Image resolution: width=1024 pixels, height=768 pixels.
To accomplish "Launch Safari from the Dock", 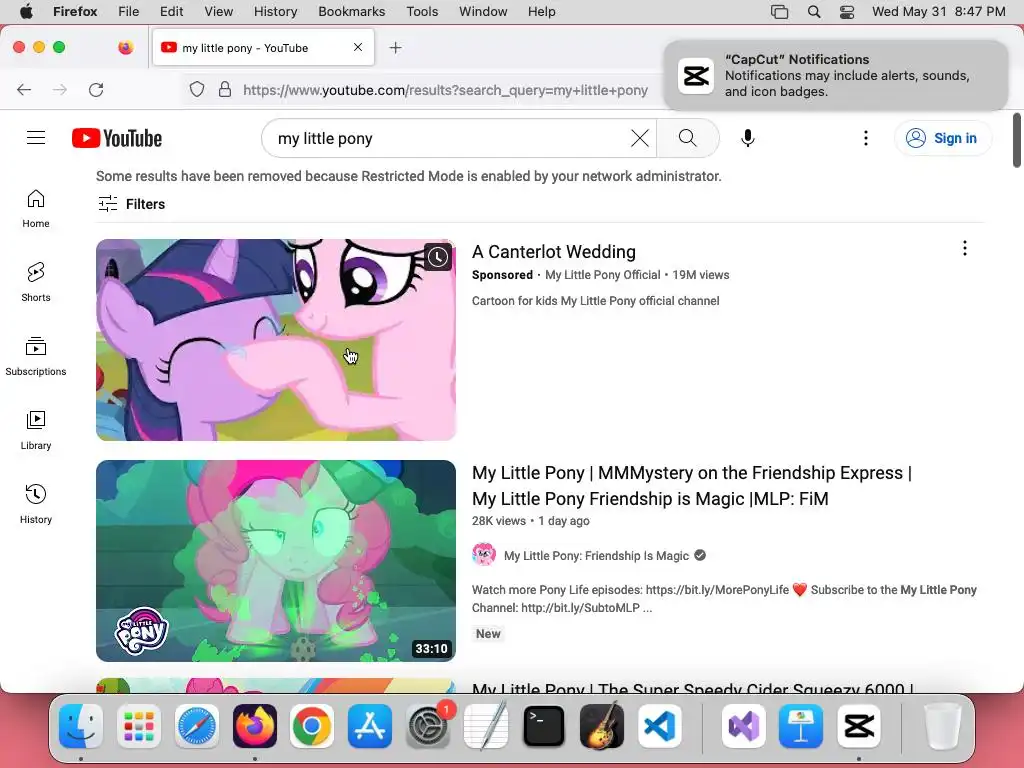I will click(x=197, y=726).
